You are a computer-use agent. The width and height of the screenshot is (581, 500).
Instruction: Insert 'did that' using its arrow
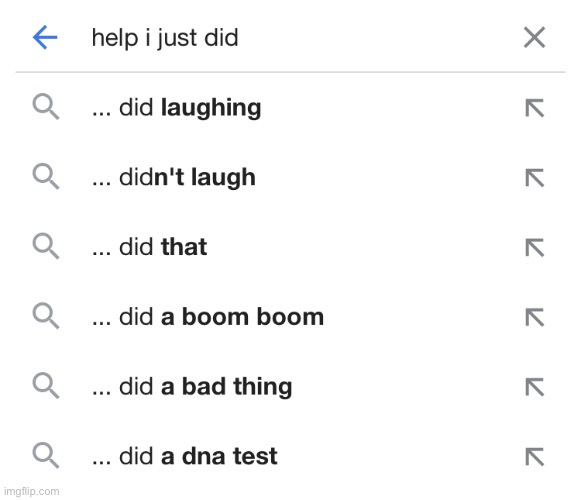pos(535,247)
